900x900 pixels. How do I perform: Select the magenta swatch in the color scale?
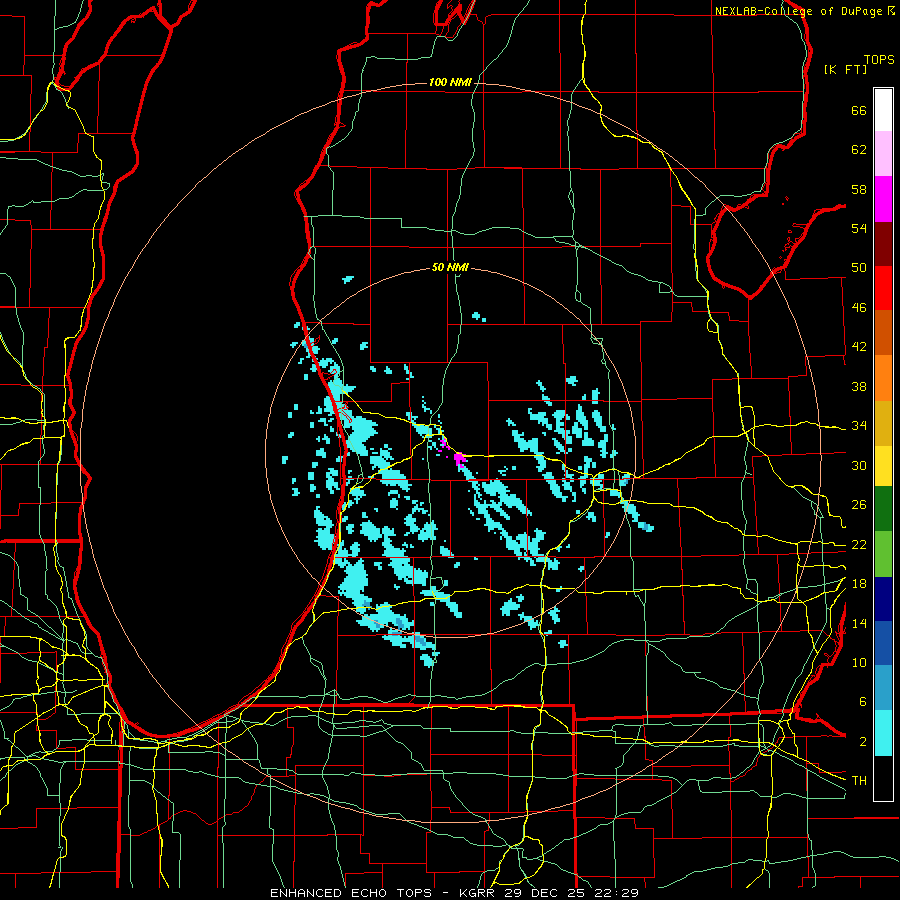point(883,199)
